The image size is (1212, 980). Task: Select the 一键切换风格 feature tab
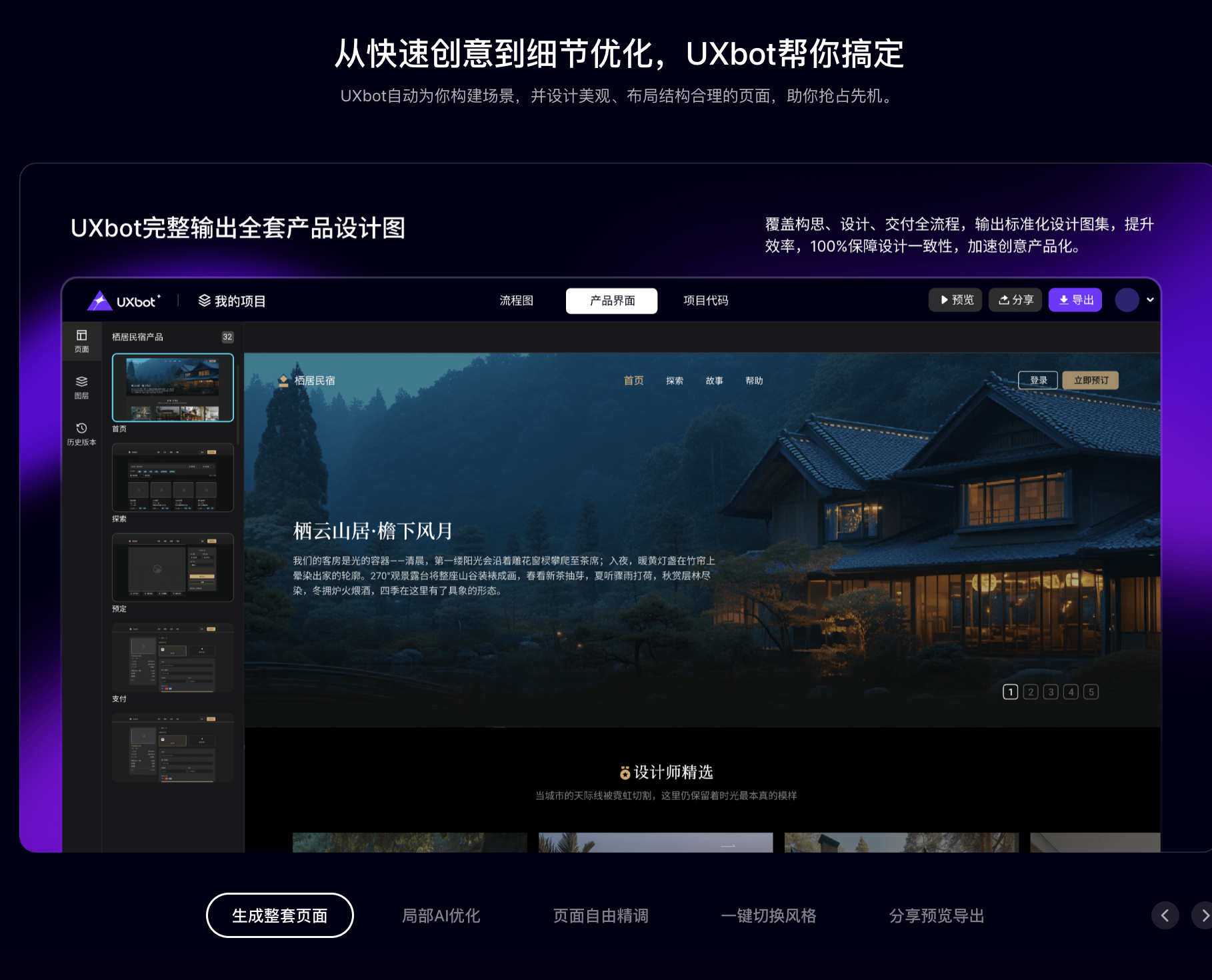coord(769,915)
